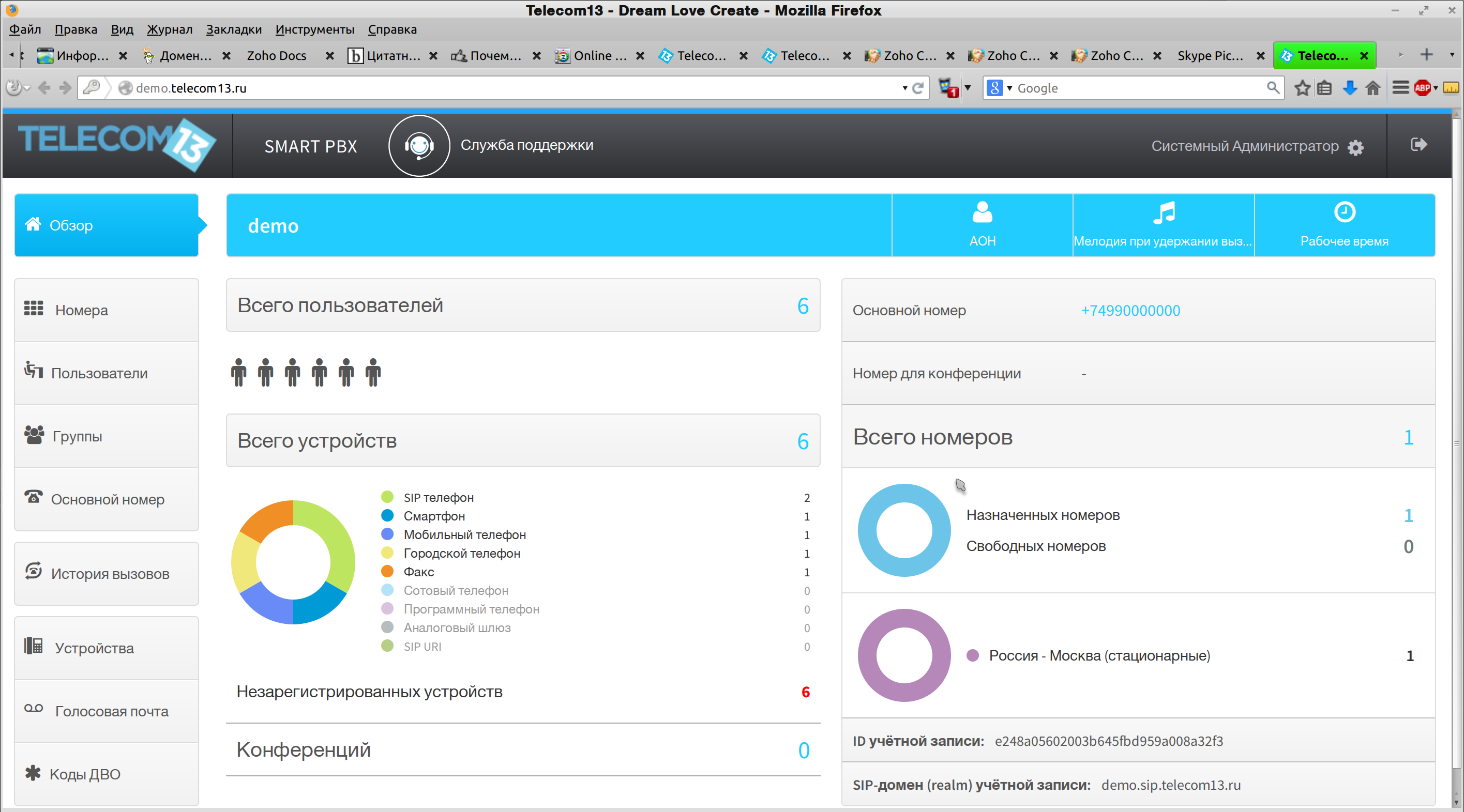The width and height of the screenshot is (1464, 812).
Task: Click the assigned numbers blue donut chart
Action: coord(903,530)
